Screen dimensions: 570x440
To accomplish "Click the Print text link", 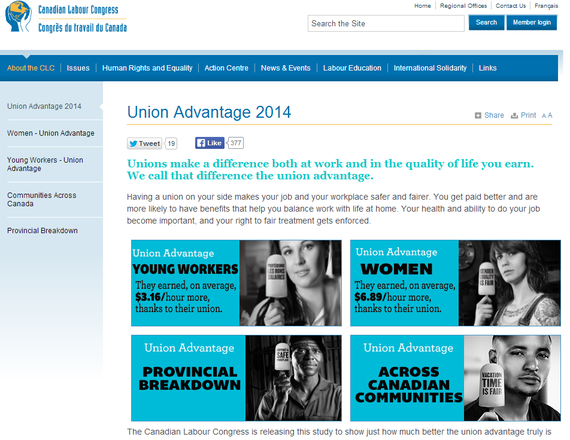I will point(528,115).
